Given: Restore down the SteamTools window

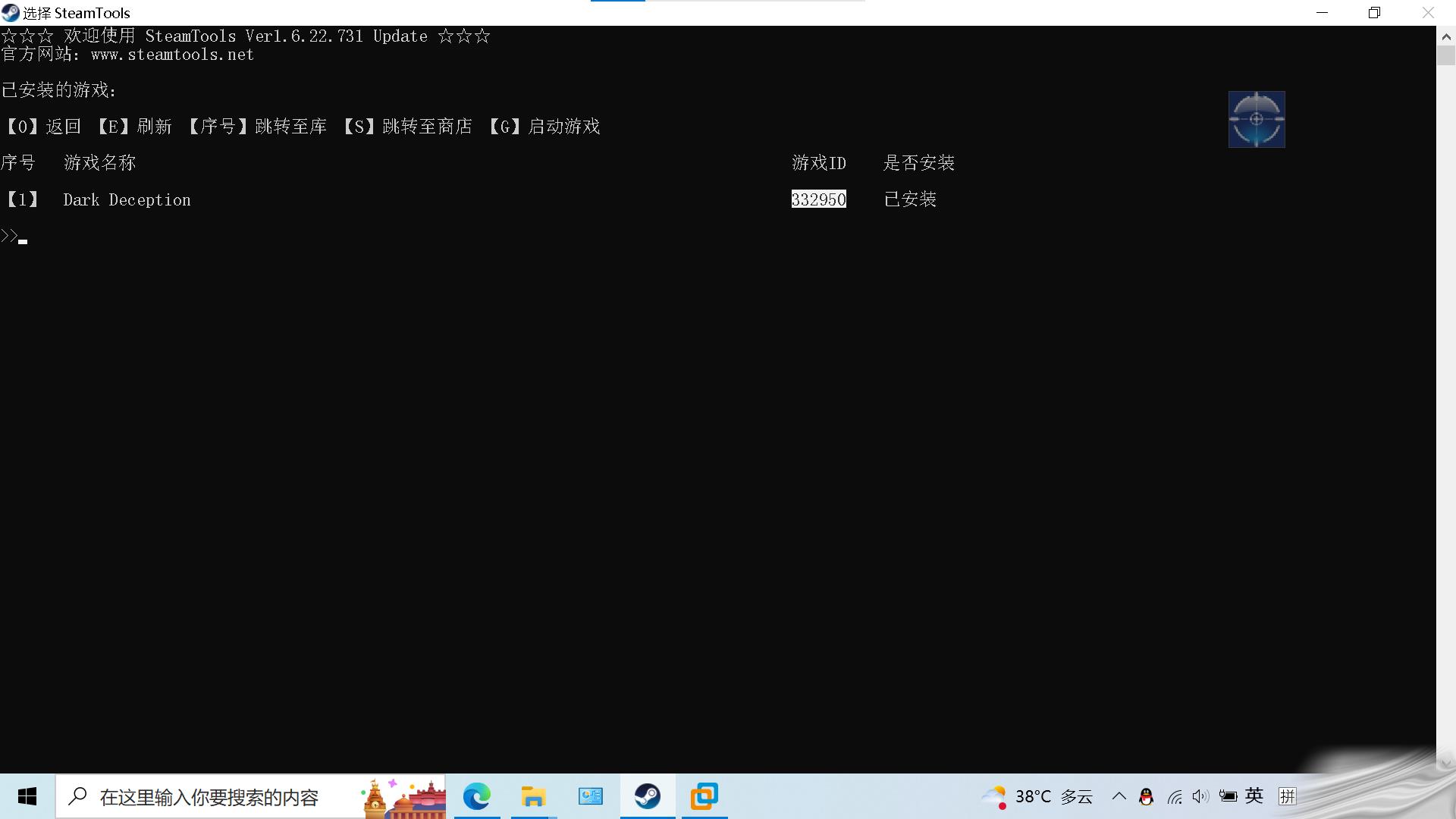Looking at the screenshot, I should pyautogui.click(x=1374, y=13).
